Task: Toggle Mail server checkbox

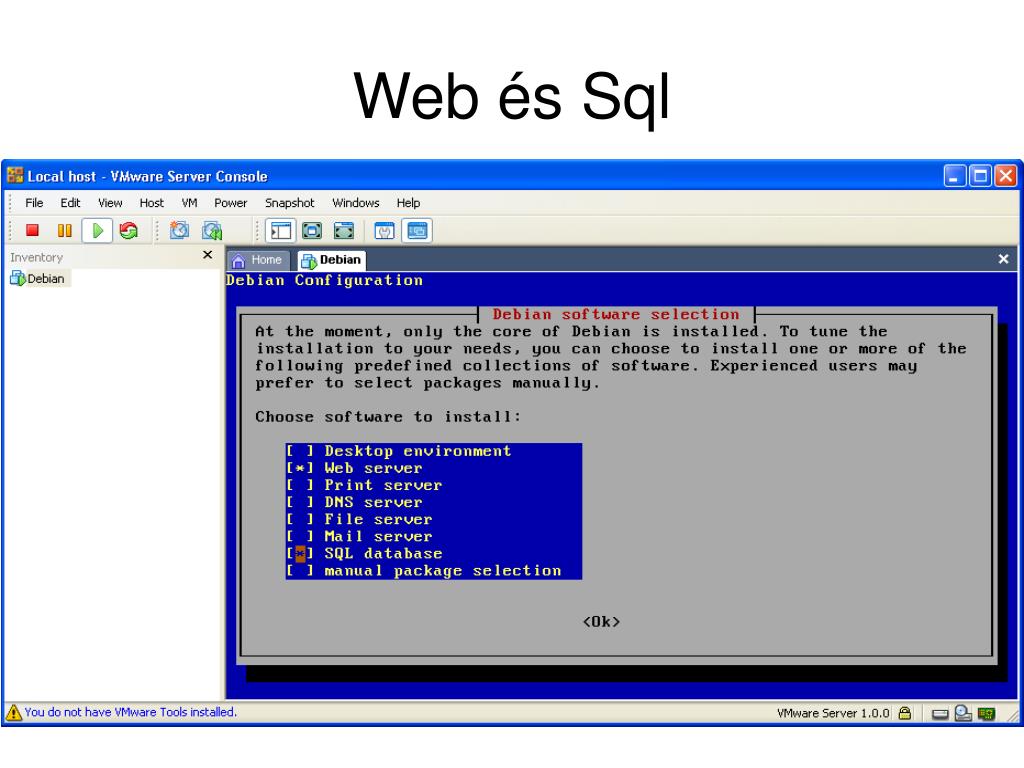Action: 300,536
